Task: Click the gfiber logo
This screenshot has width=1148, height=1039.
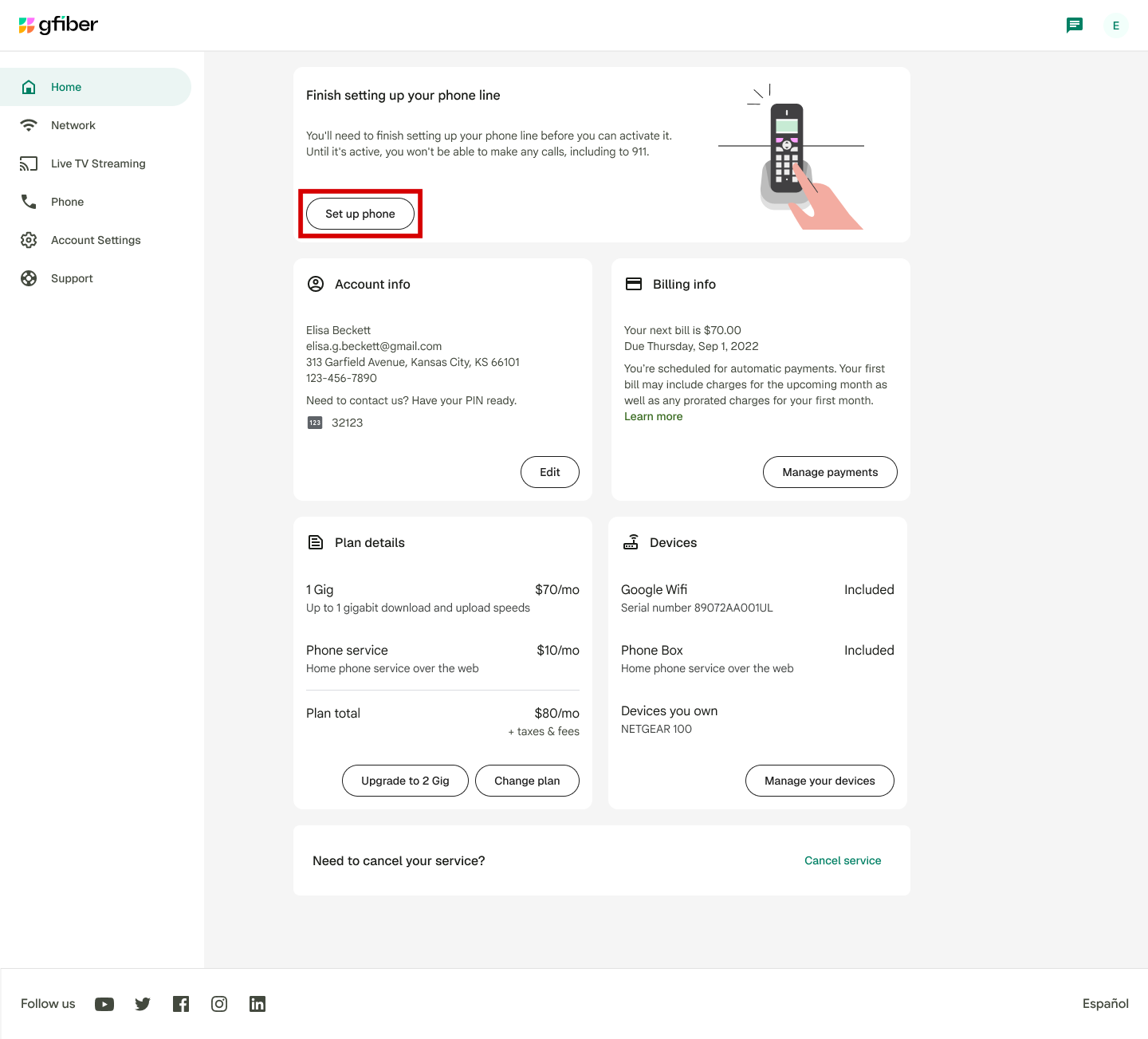Action: coord(58,25)
